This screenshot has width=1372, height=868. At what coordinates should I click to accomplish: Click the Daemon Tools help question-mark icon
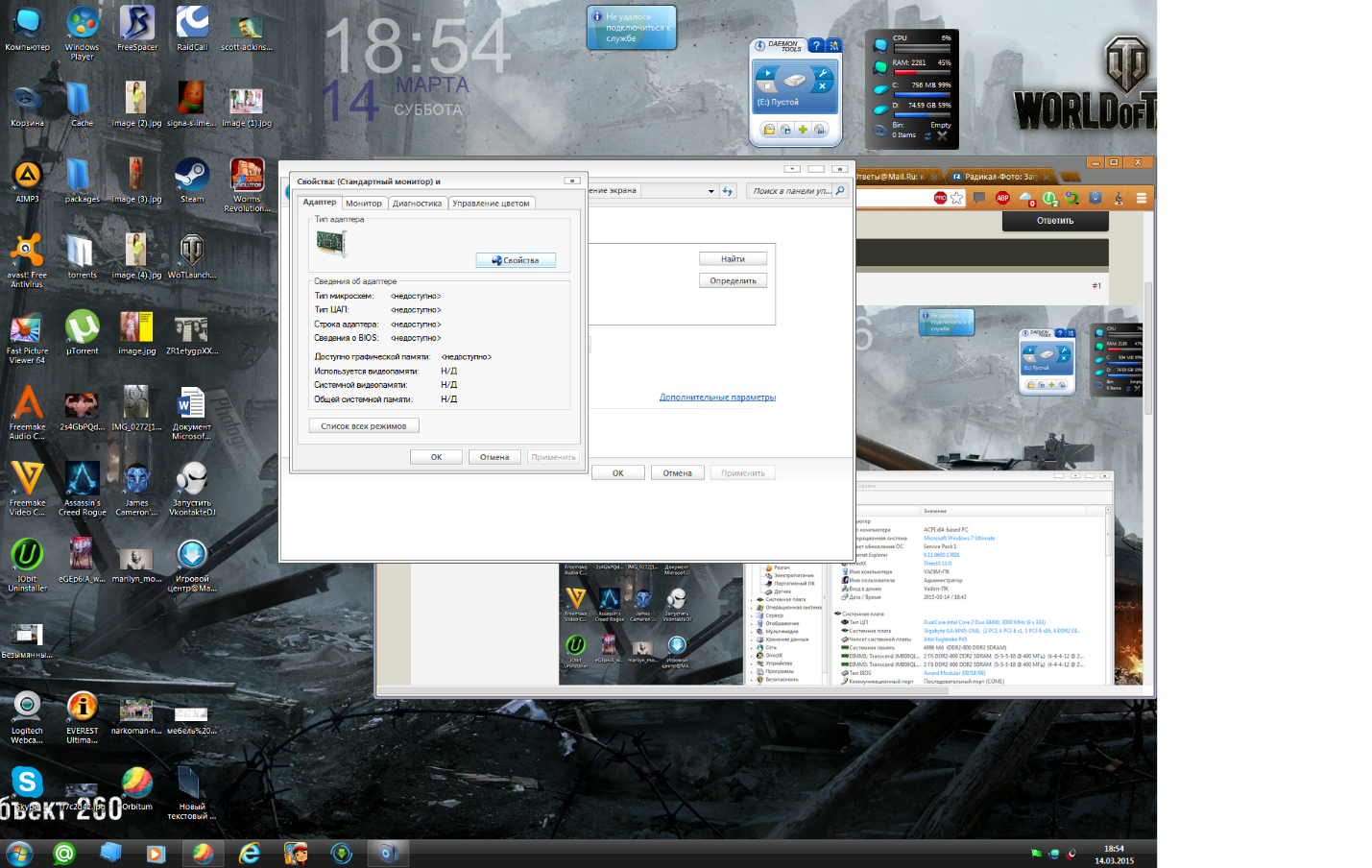(x=816, y=45)
